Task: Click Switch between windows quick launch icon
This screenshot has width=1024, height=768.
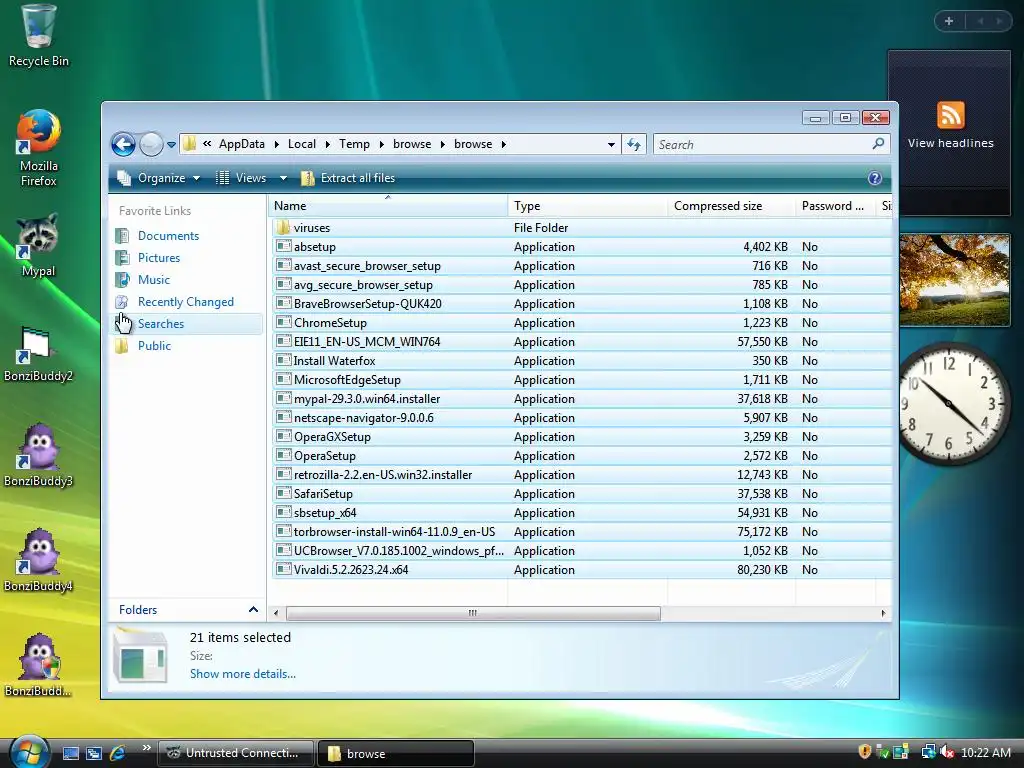Action: pos(93,753)
